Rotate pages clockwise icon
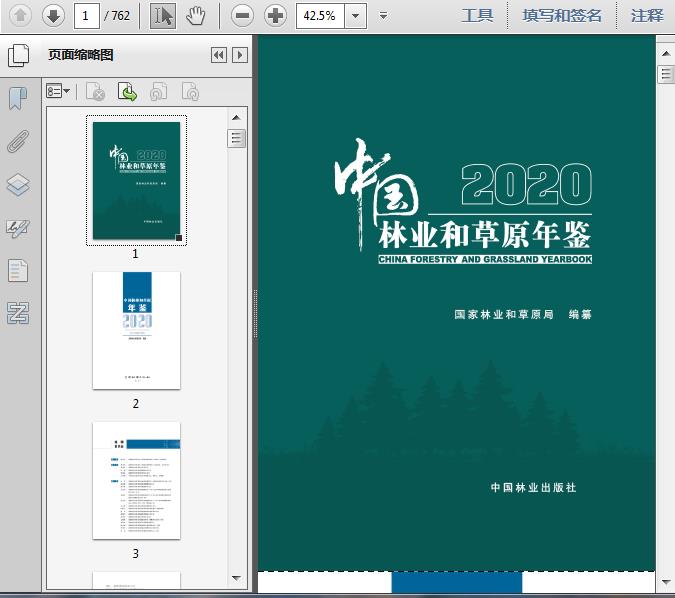This screenshot has height=598, width=675. pos(190,92)
